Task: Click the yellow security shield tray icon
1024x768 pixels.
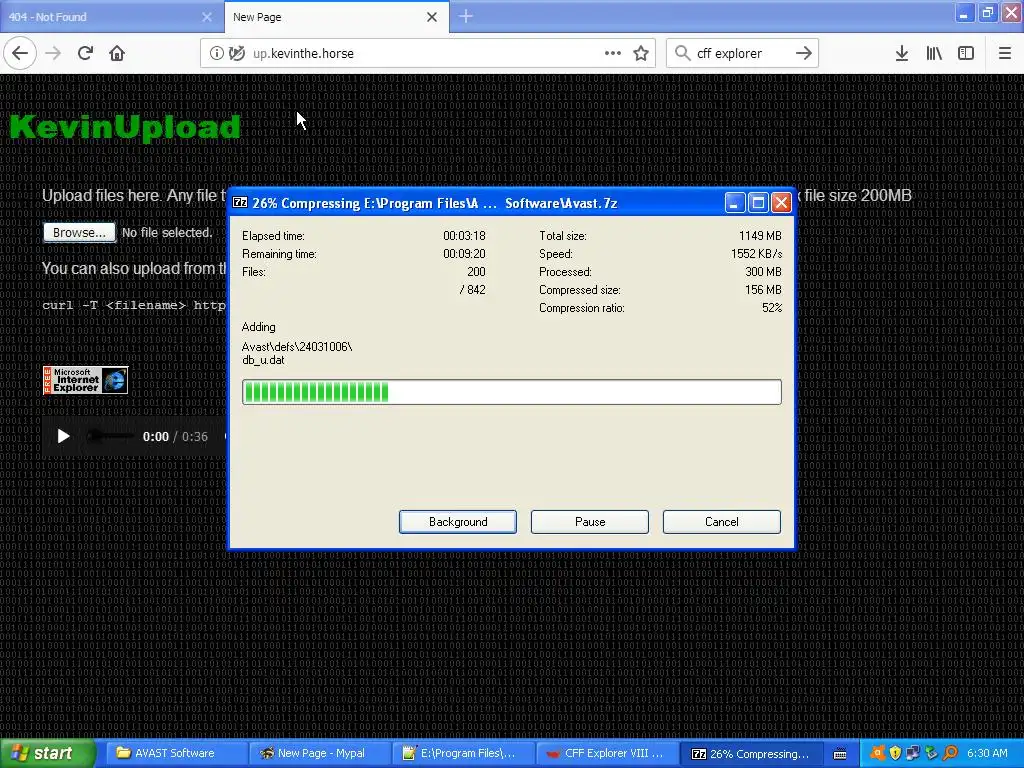Action: (895, 753)
